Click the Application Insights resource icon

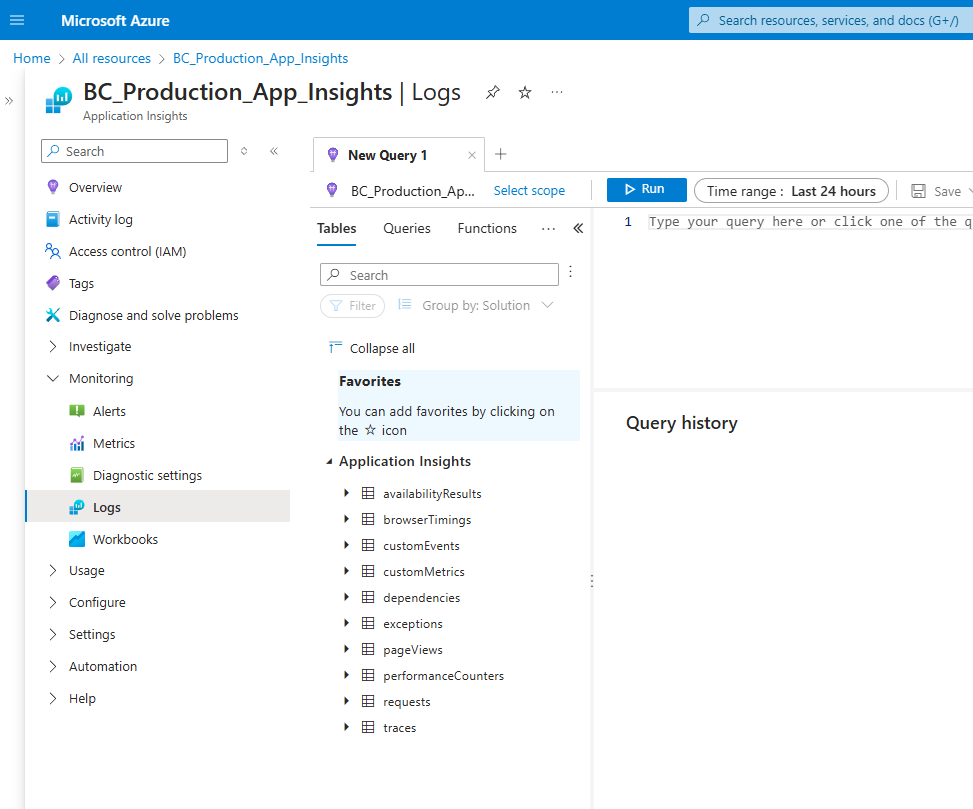(59, 100)
